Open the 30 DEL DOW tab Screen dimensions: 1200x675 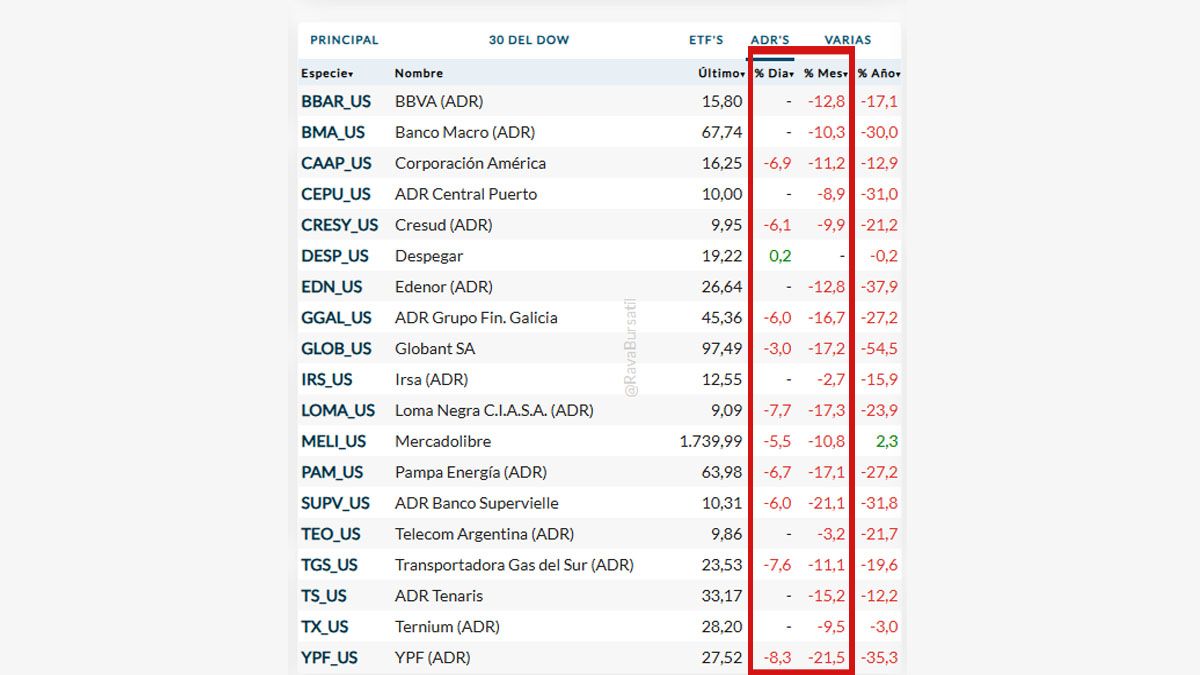point(528,40)
